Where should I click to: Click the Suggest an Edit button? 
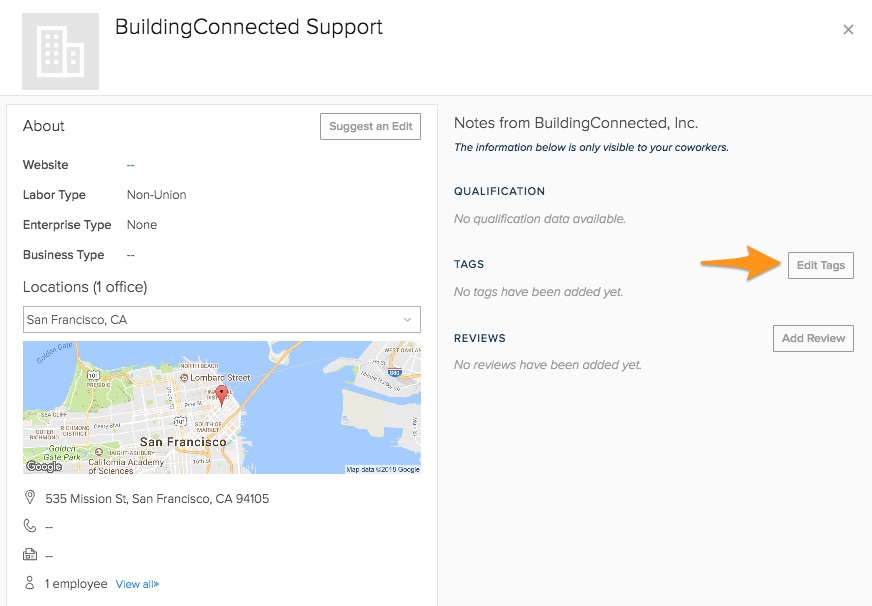point(370,127)
